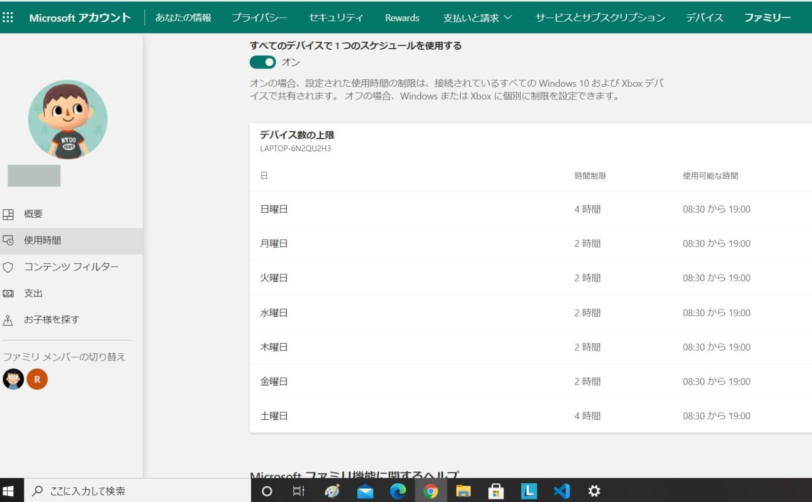The width and height of the screenshot is (812, 502).
Task: Open Microsoft Edge from taskbar
Action: click(x=398, y=491)
